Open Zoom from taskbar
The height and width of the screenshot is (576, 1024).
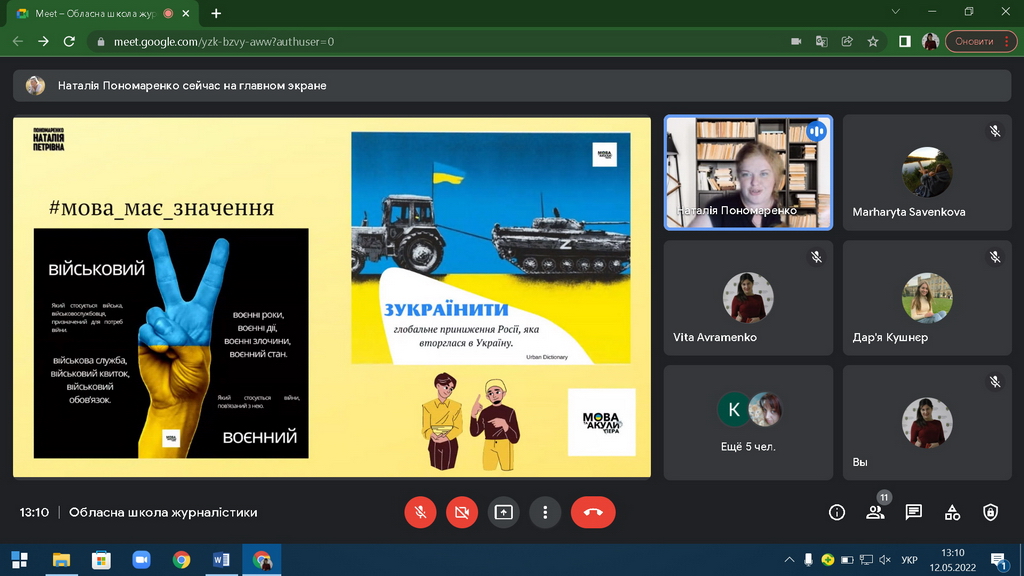(141, 560)
